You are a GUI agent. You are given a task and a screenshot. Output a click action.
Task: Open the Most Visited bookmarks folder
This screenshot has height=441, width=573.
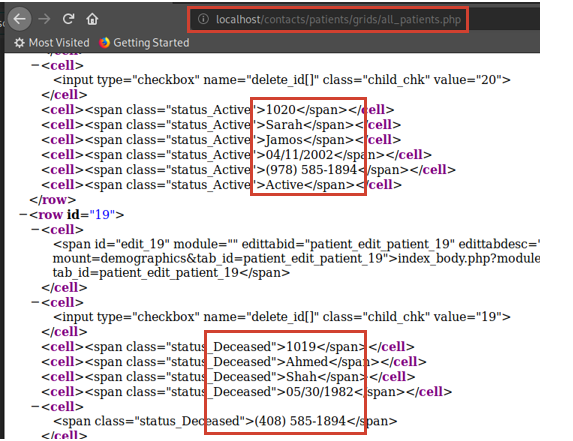52,43
